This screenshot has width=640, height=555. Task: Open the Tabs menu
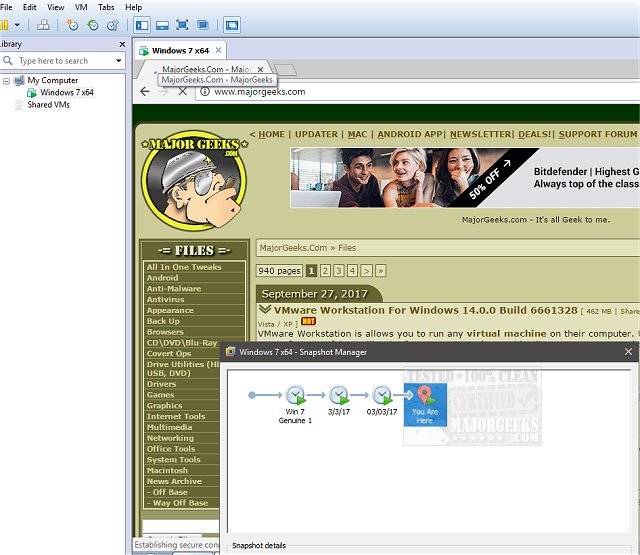(106, 7)
